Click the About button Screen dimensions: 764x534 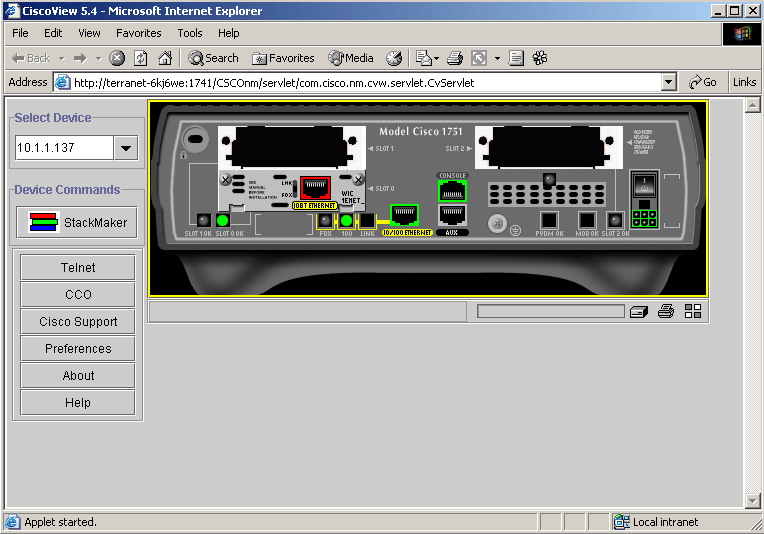pyautogui.click(x=78, y=376)
